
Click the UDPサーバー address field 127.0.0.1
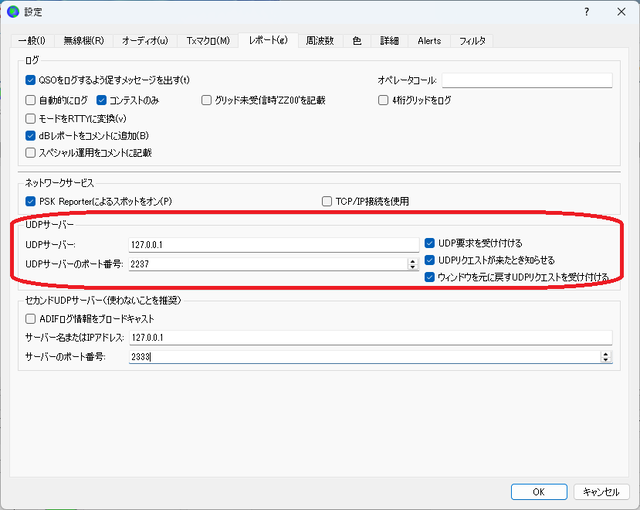click(274, 245)
